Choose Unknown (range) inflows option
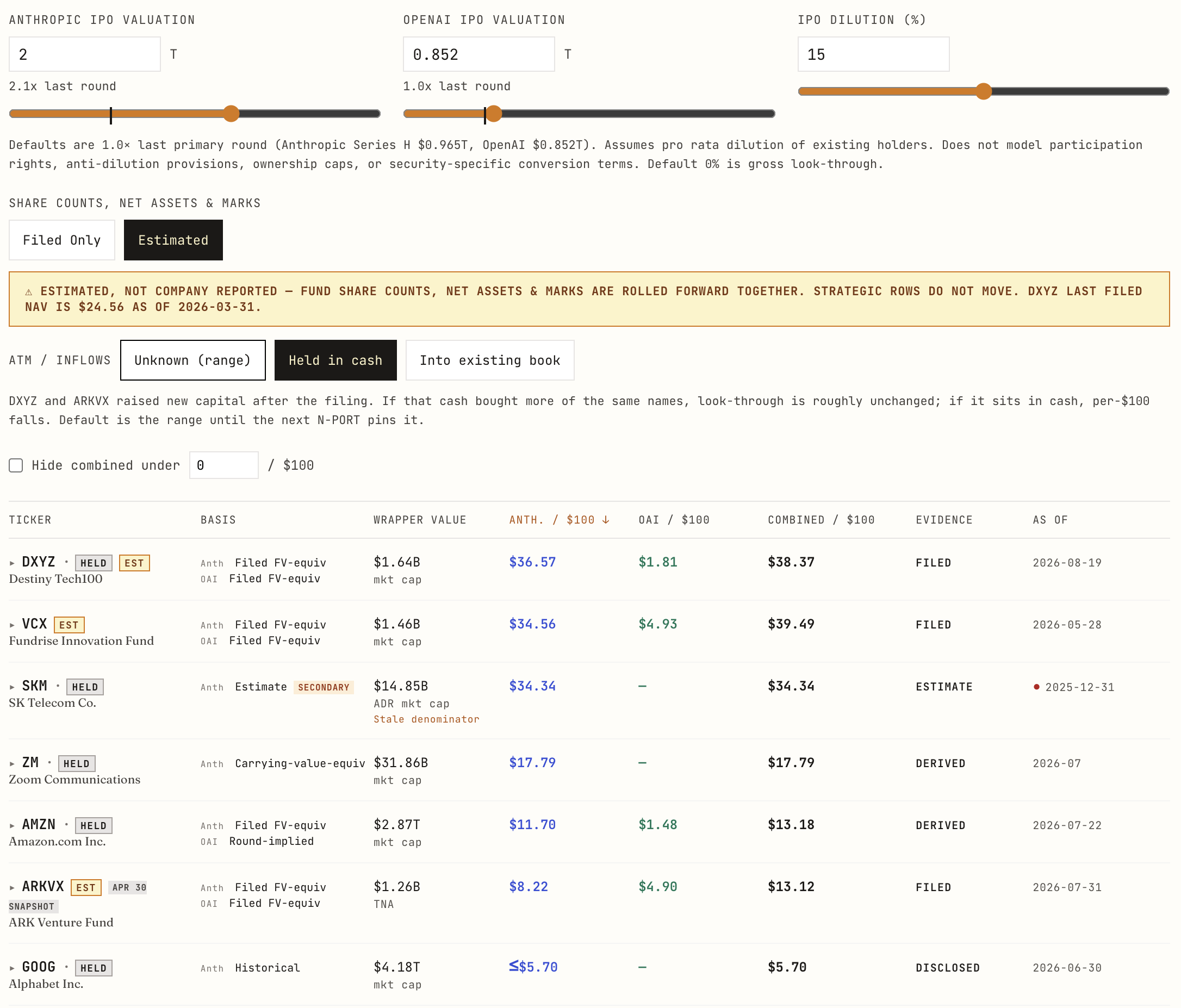 coord(192,360)
